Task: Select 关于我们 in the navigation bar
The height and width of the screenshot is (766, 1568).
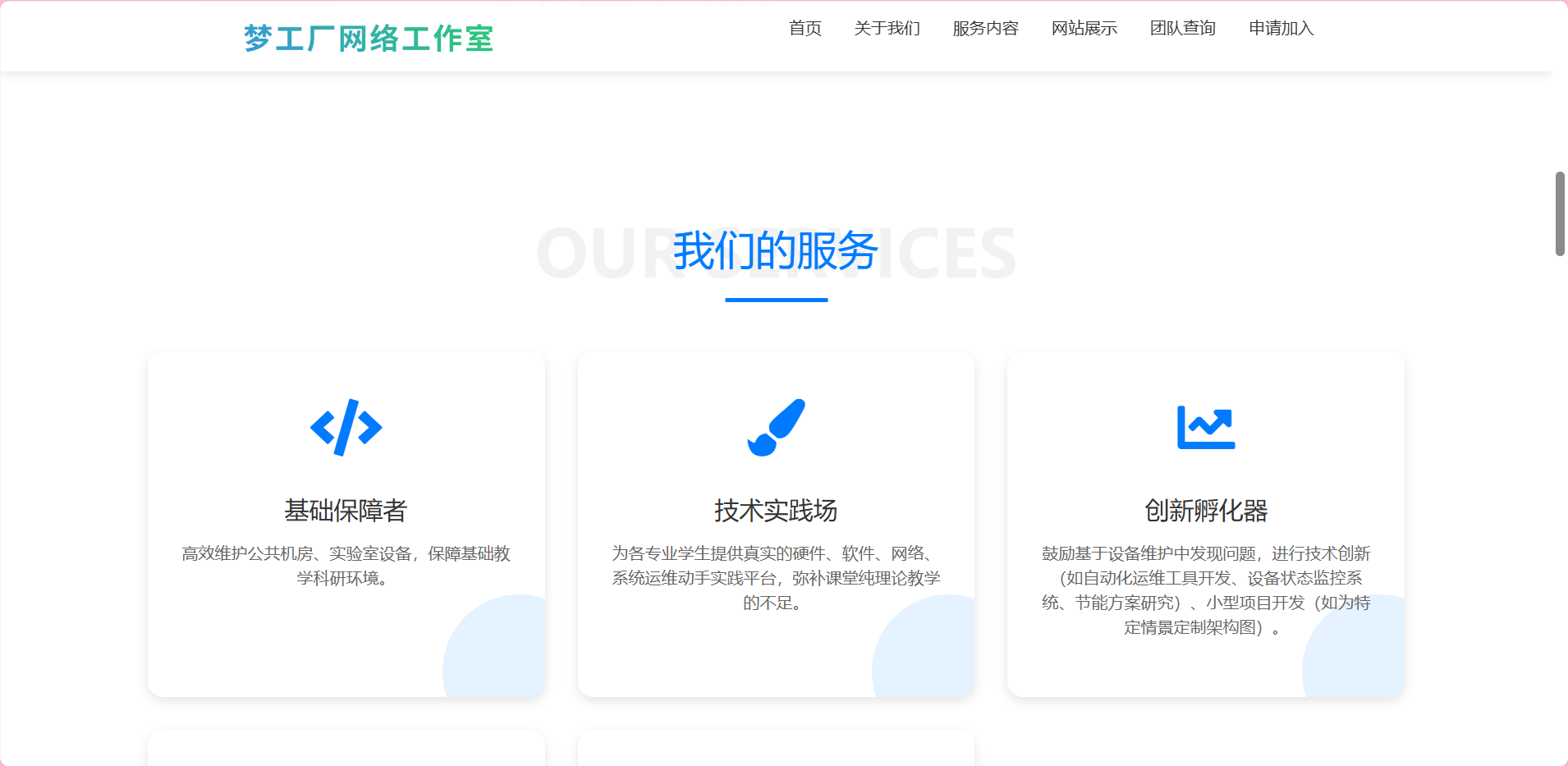Action: click(x=887, y=29)
